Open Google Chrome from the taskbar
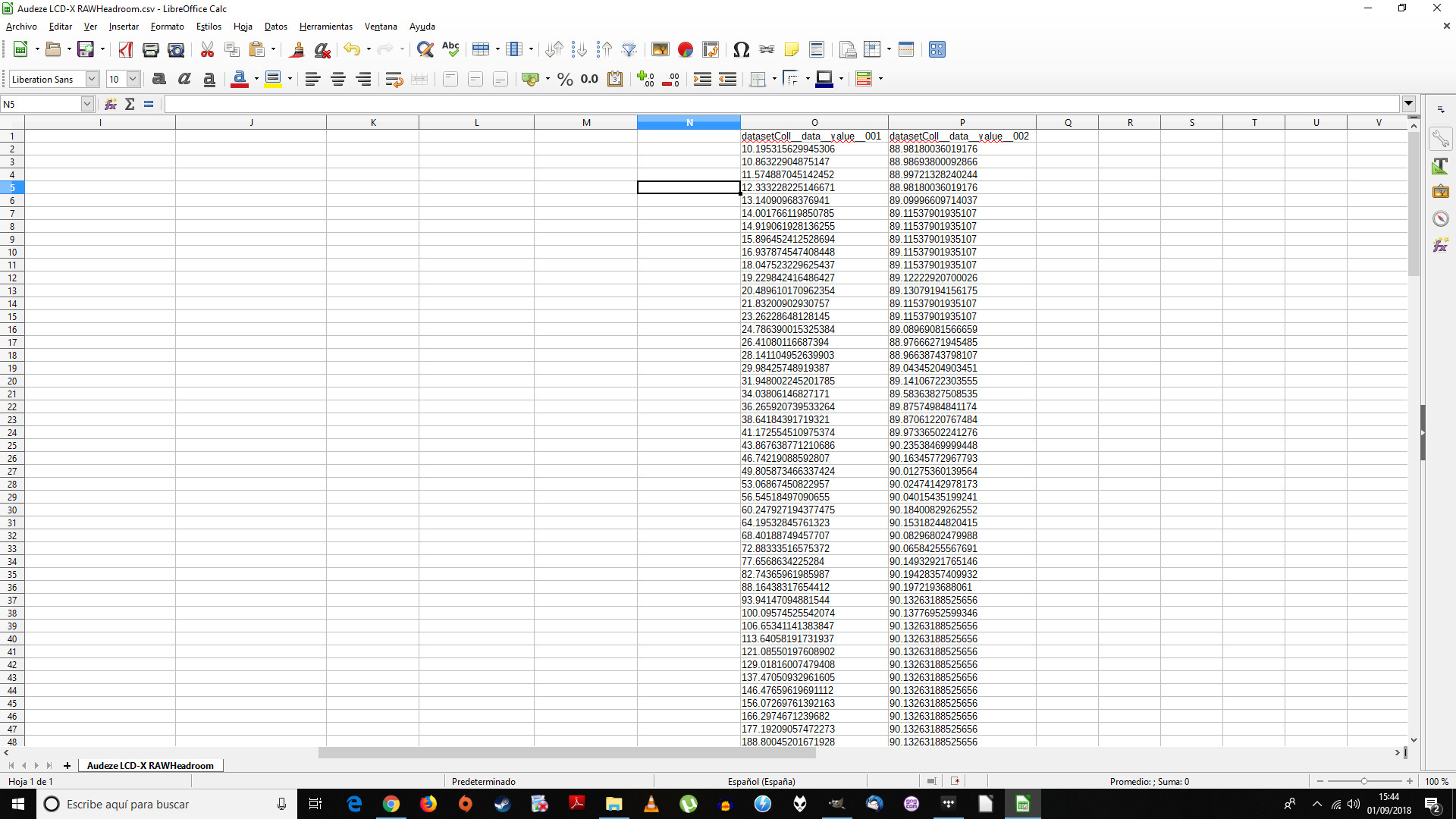 pyautogui.click(x=391, y=804)
